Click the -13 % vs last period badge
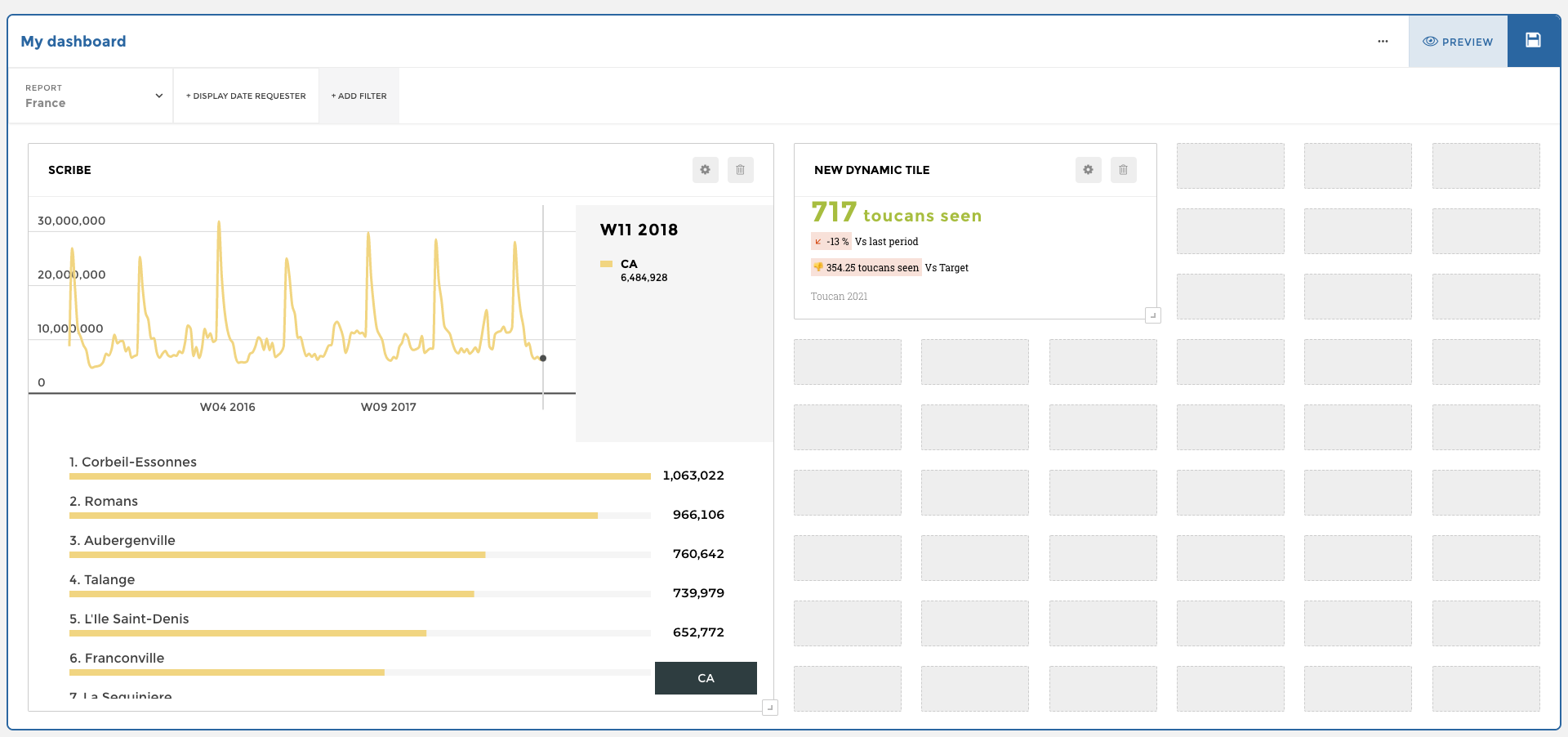The height and width of the screenshot is (737, 1568). click(x=831, y=242)
